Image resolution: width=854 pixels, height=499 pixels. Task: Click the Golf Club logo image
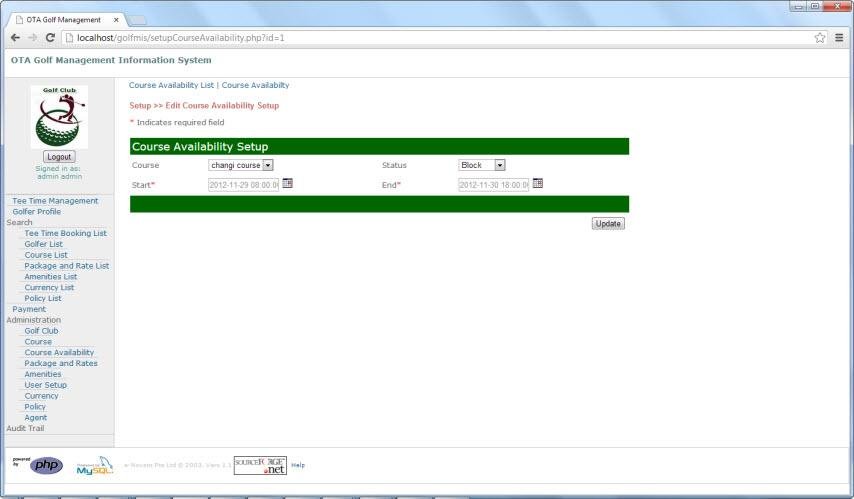pos(59,117)
